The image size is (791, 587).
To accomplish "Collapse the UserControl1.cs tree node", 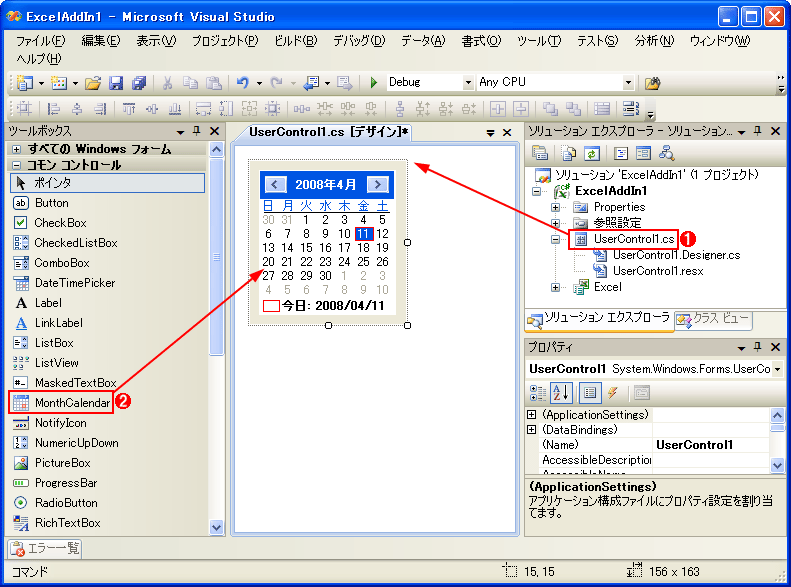I will click(x=555, y=240).
